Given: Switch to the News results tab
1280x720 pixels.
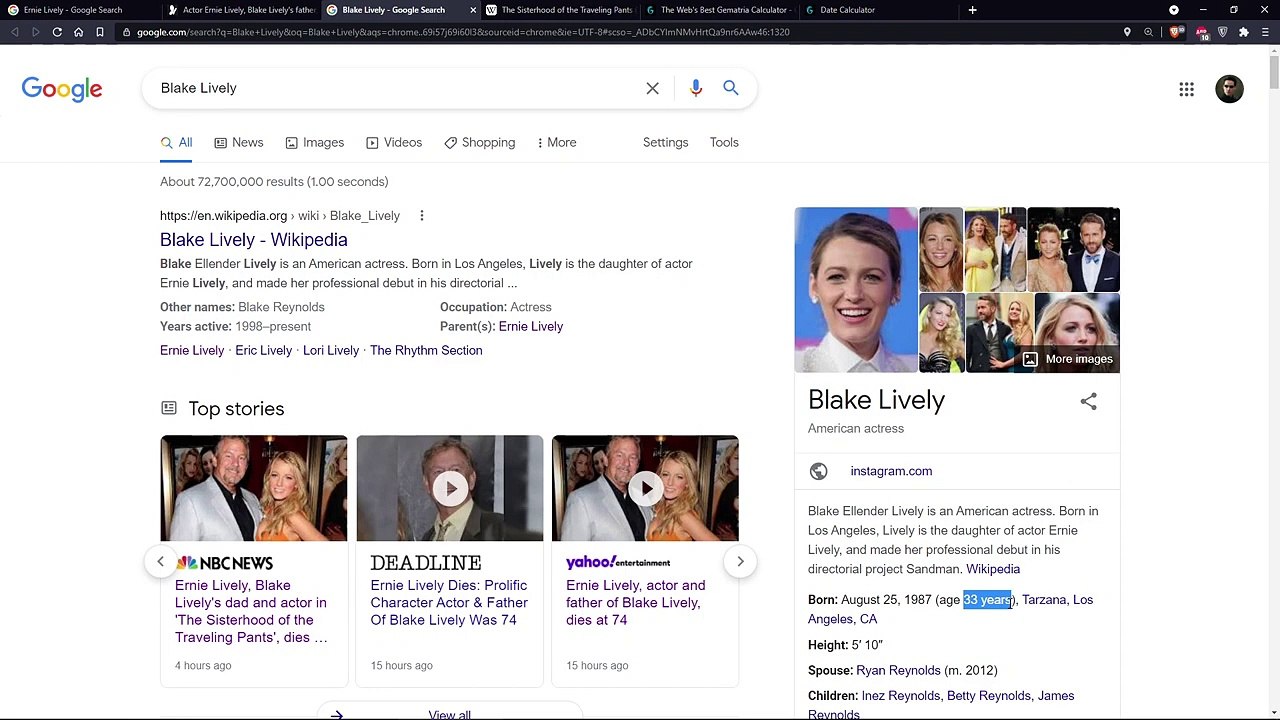Looking at the screenshot, I should coord(238,142).
